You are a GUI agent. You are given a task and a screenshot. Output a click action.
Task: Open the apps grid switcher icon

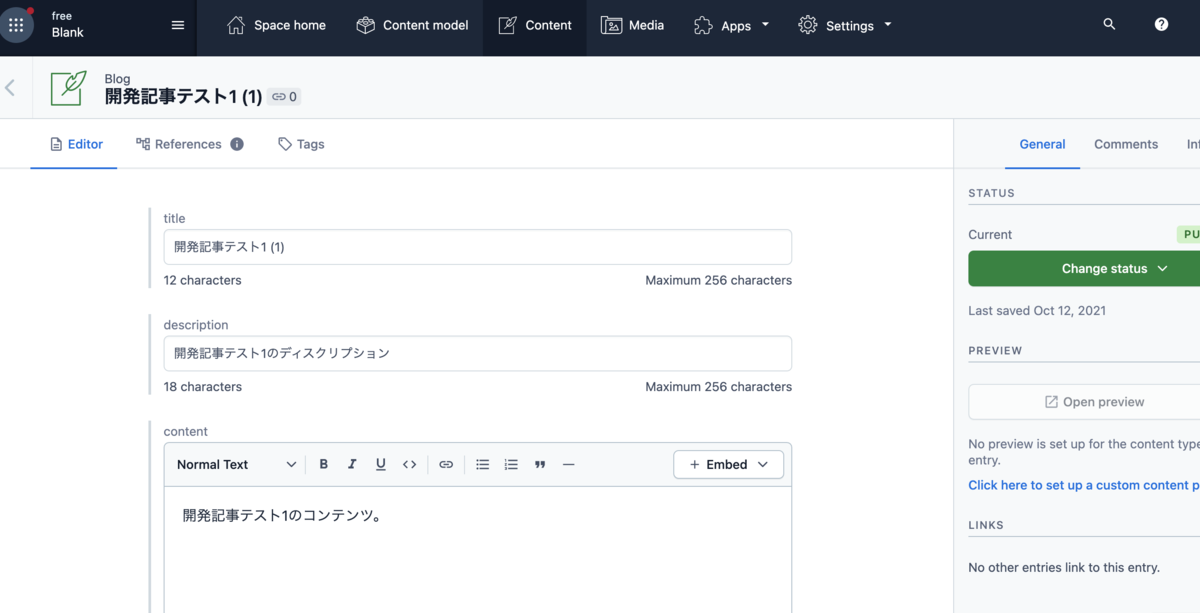coord(16,25)
